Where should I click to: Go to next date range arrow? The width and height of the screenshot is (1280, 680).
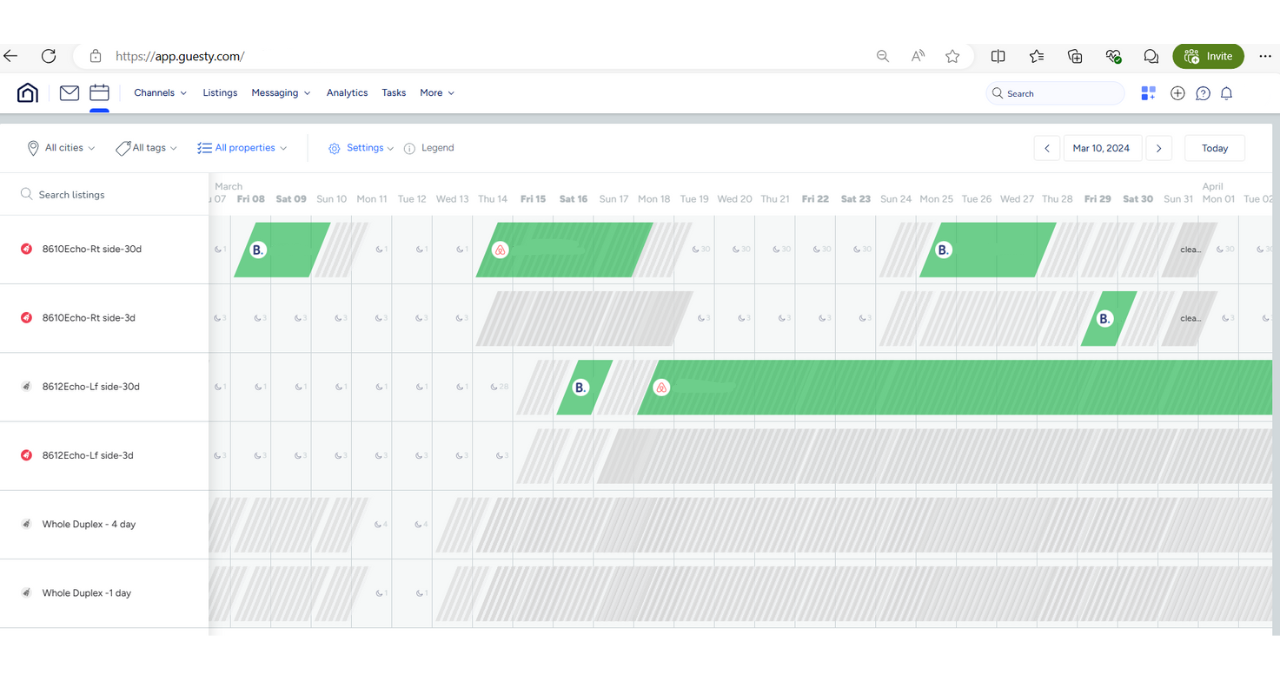[1158, 148]
